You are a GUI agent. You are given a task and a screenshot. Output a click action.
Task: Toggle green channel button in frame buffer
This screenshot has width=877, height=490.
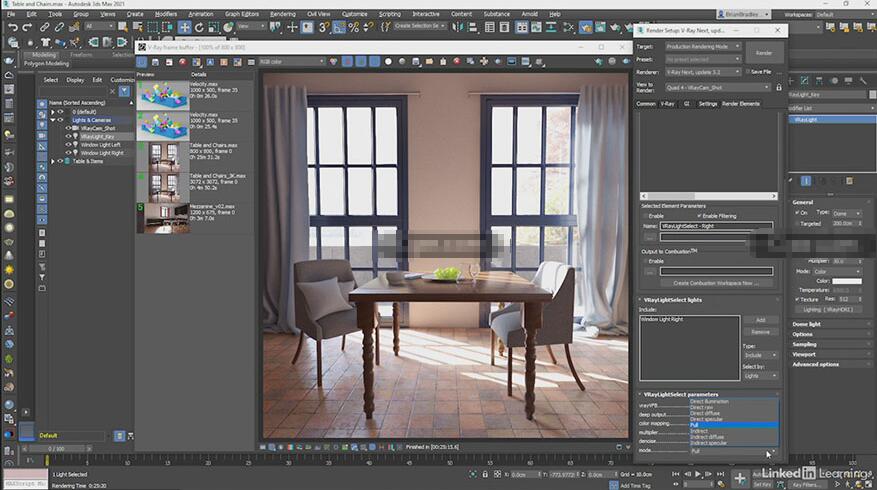coord(361,62)
